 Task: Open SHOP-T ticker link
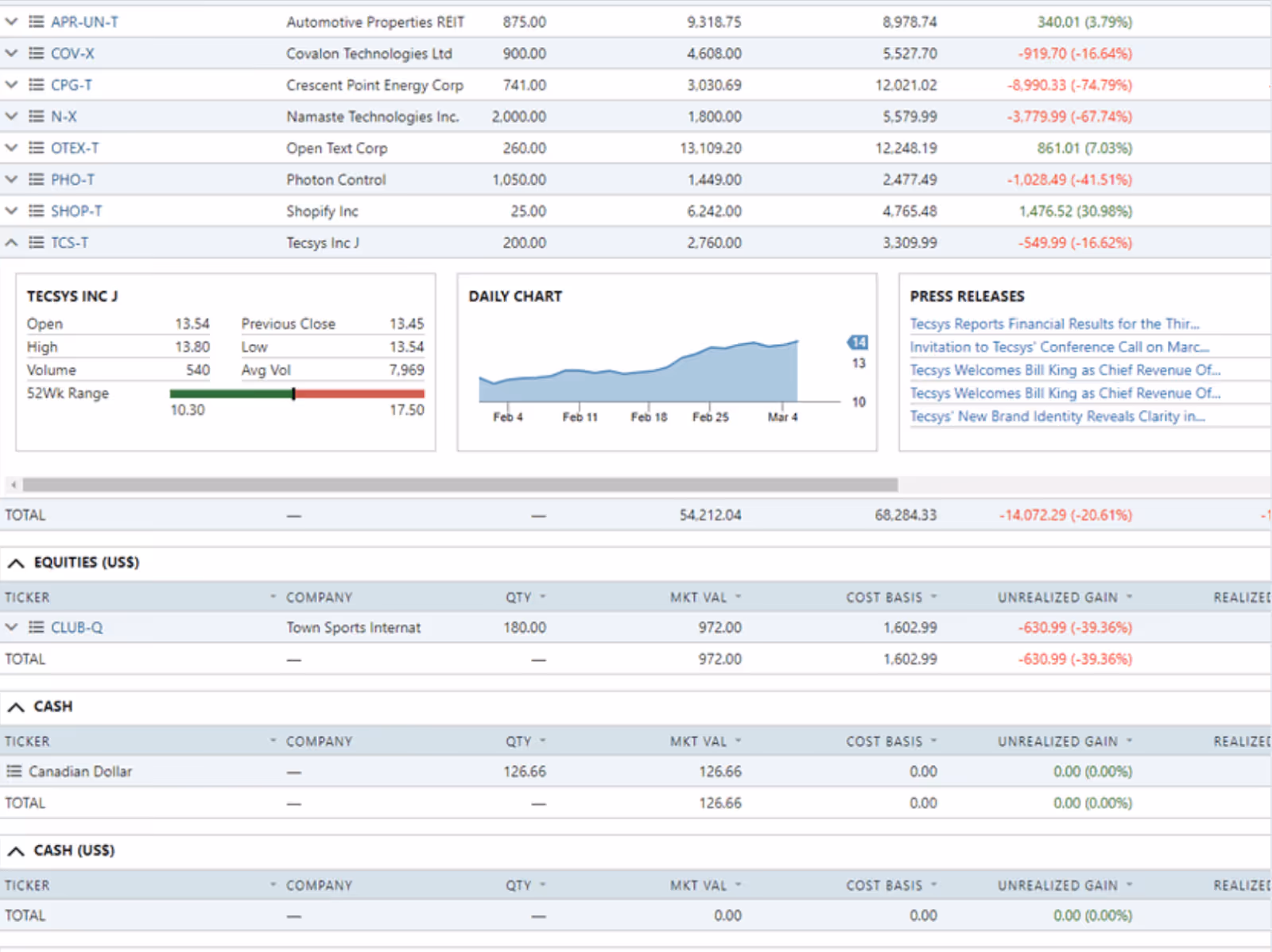click(76, 211)
